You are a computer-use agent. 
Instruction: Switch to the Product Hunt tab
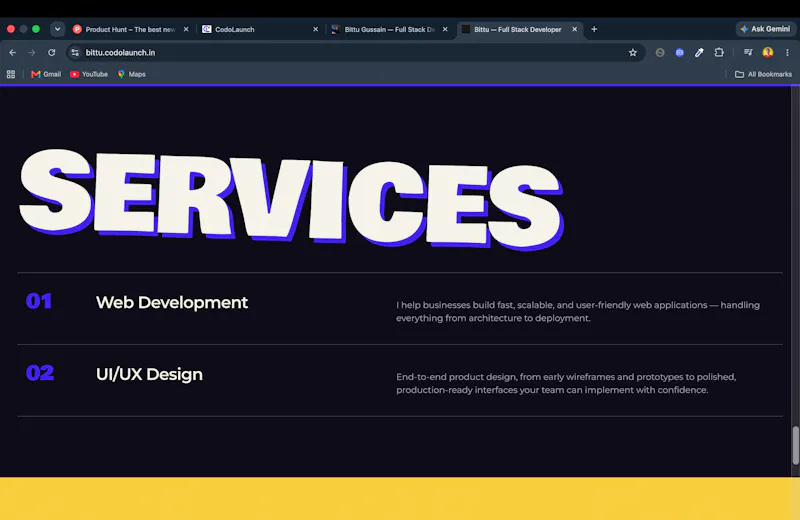(130, 30)
